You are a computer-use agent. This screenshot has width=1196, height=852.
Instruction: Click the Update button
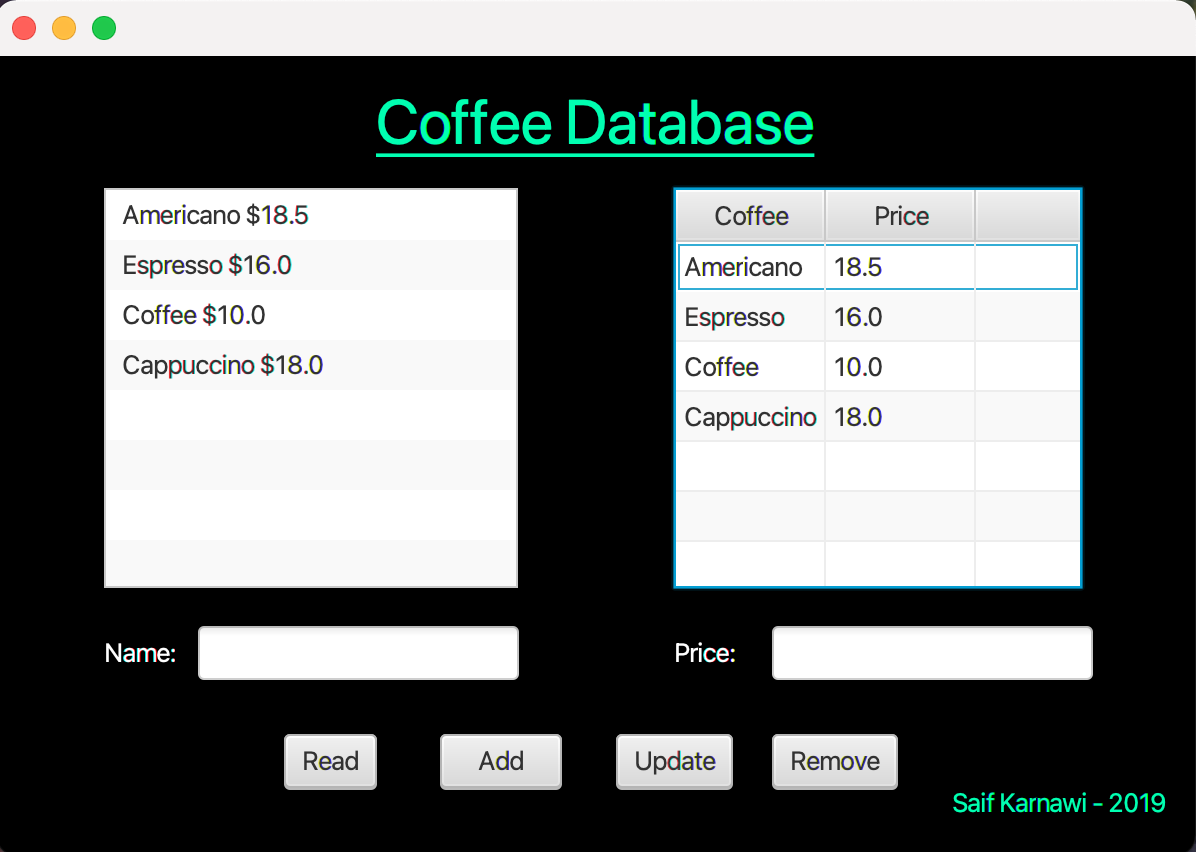674,761
